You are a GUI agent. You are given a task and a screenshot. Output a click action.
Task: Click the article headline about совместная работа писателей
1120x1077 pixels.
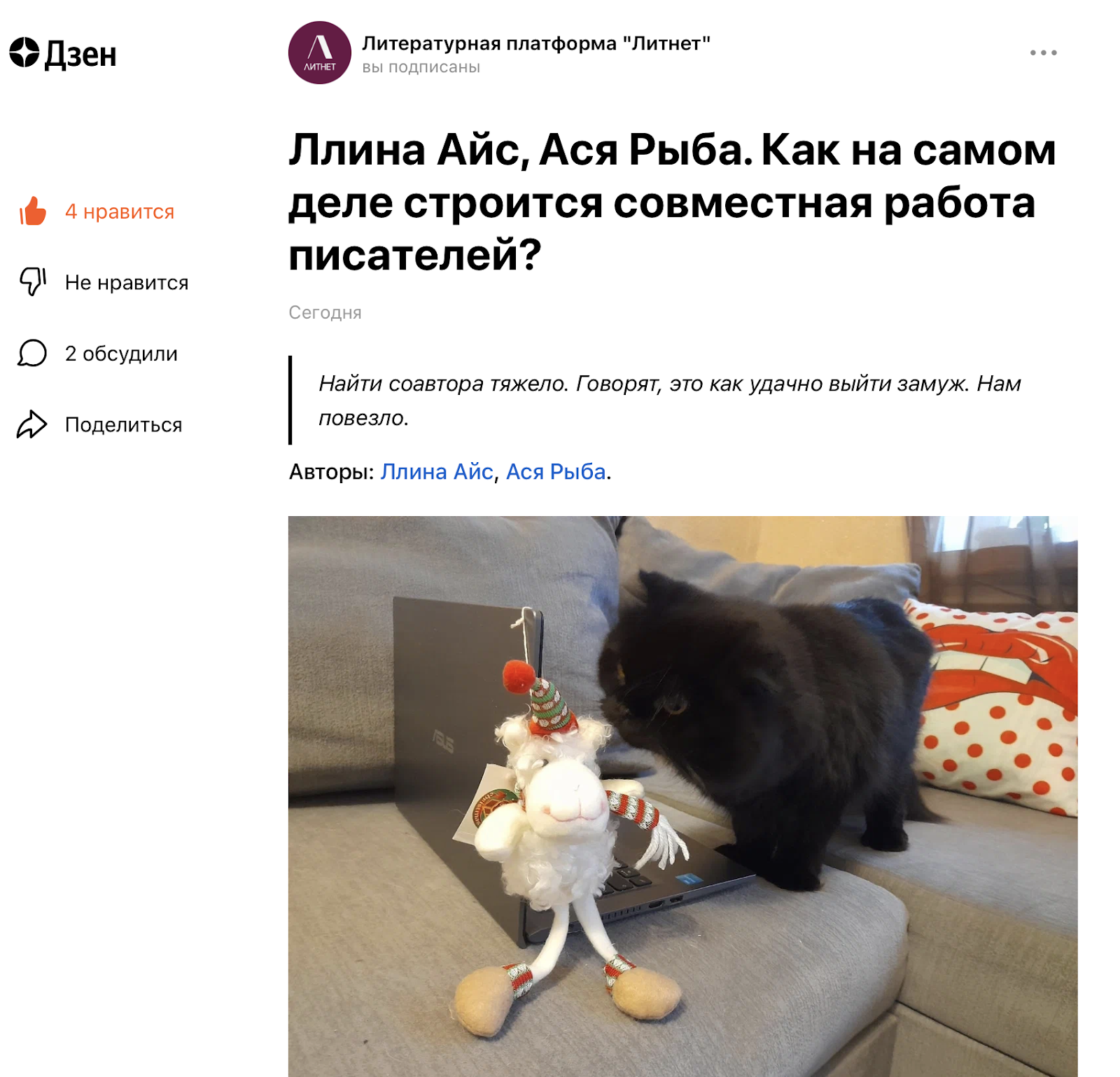(x=672, y=202)
